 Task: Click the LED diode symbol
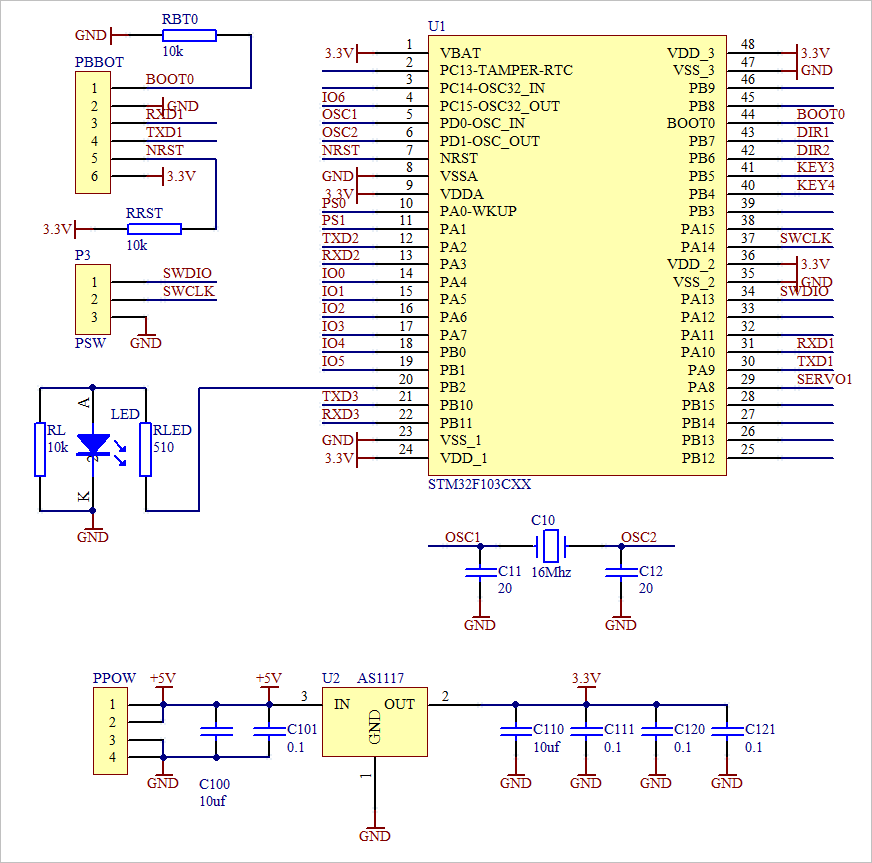tap(93, 443)
